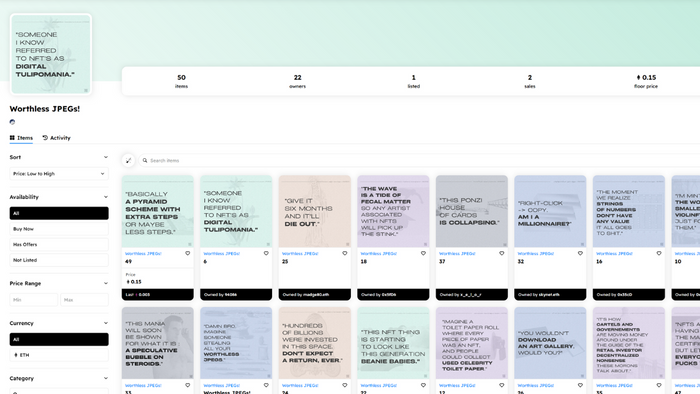Open the 'Tide of fecal matter' card image
This screenshot has height=394, width=700.
pyautogui.click(x=393, y=212)
